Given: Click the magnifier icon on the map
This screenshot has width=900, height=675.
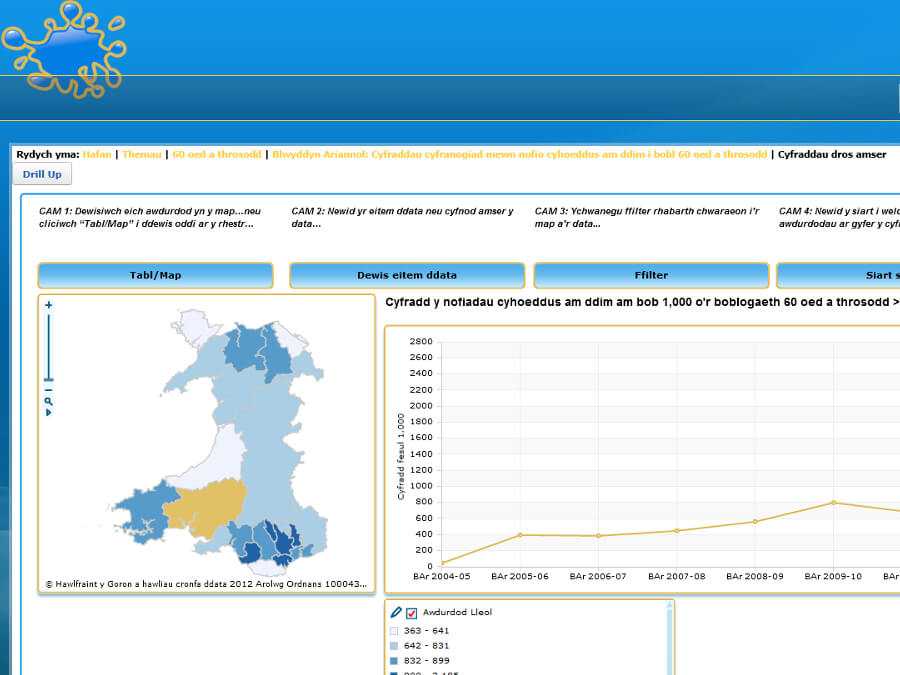Looking at the screenshot, I should click(x=48, y=401).
